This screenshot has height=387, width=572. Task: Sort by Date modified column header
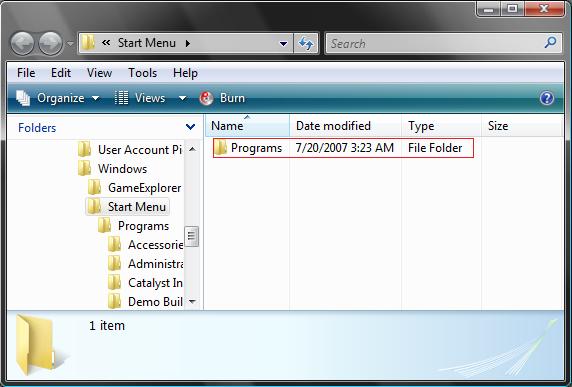tap(346, 126)
